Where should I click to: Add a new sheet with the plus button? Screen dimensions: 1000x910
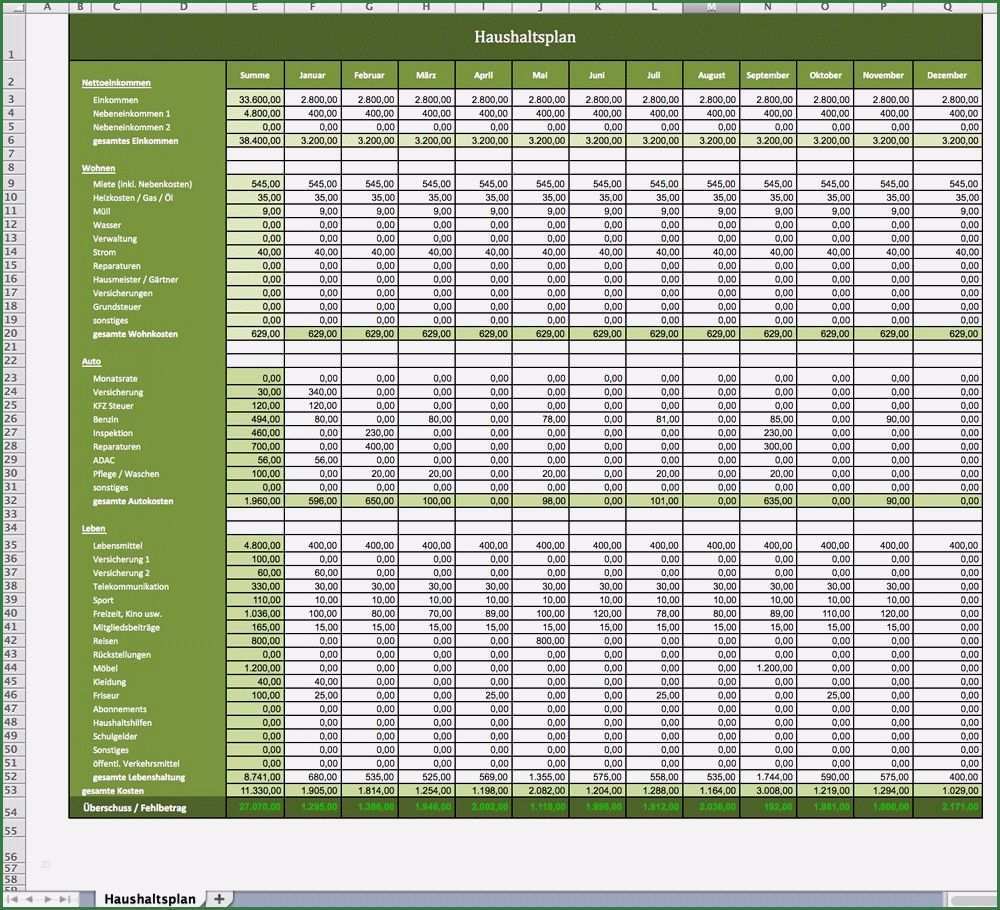219,899
